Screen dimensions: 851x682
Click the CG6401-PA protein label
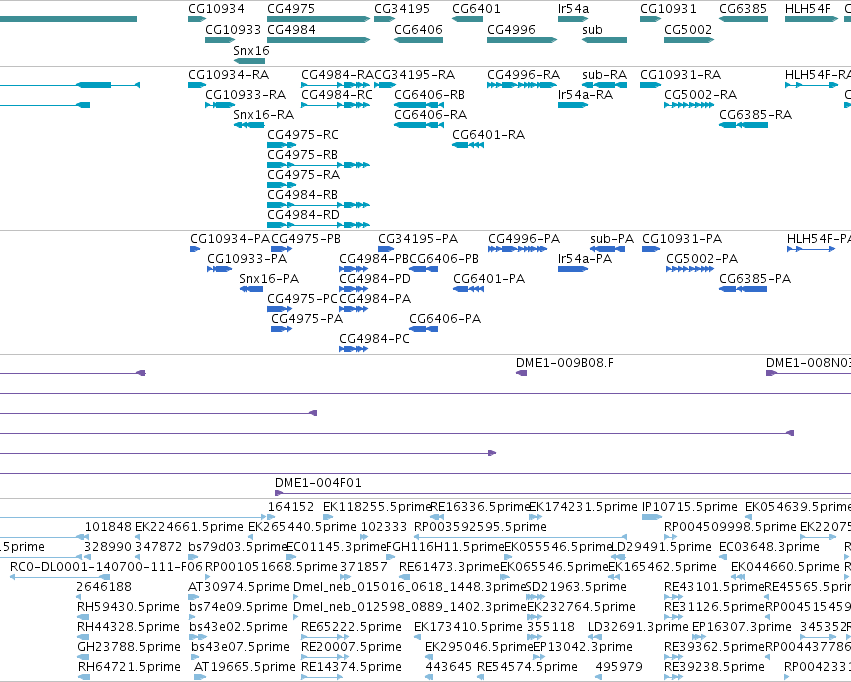tap(489, 279)
